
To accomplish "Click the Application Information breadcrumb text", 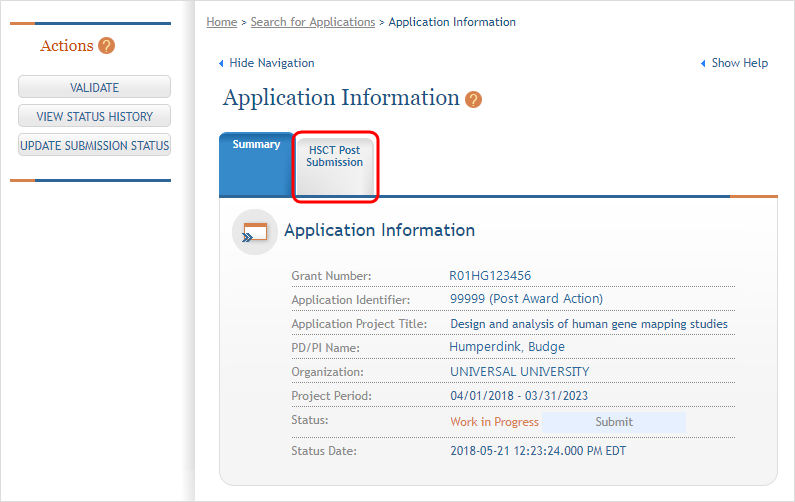I will [452, 22].
